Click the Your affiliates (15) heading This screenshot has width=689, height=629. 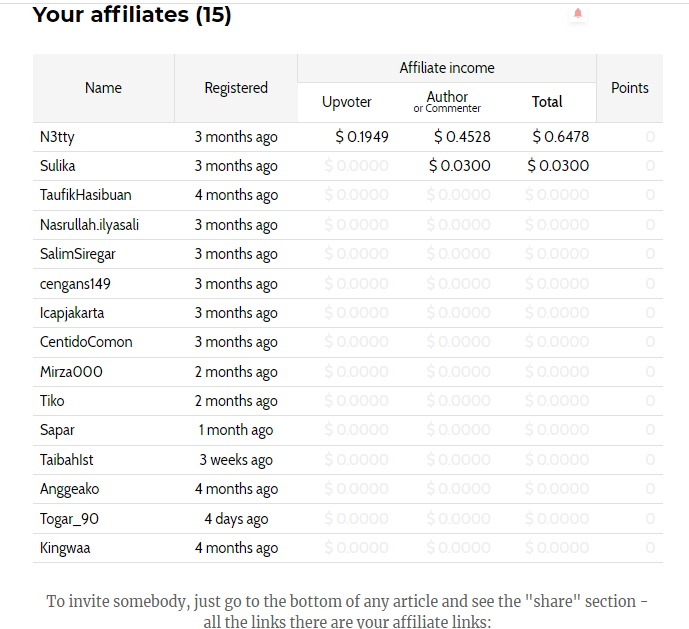click(x=132, y=15)
